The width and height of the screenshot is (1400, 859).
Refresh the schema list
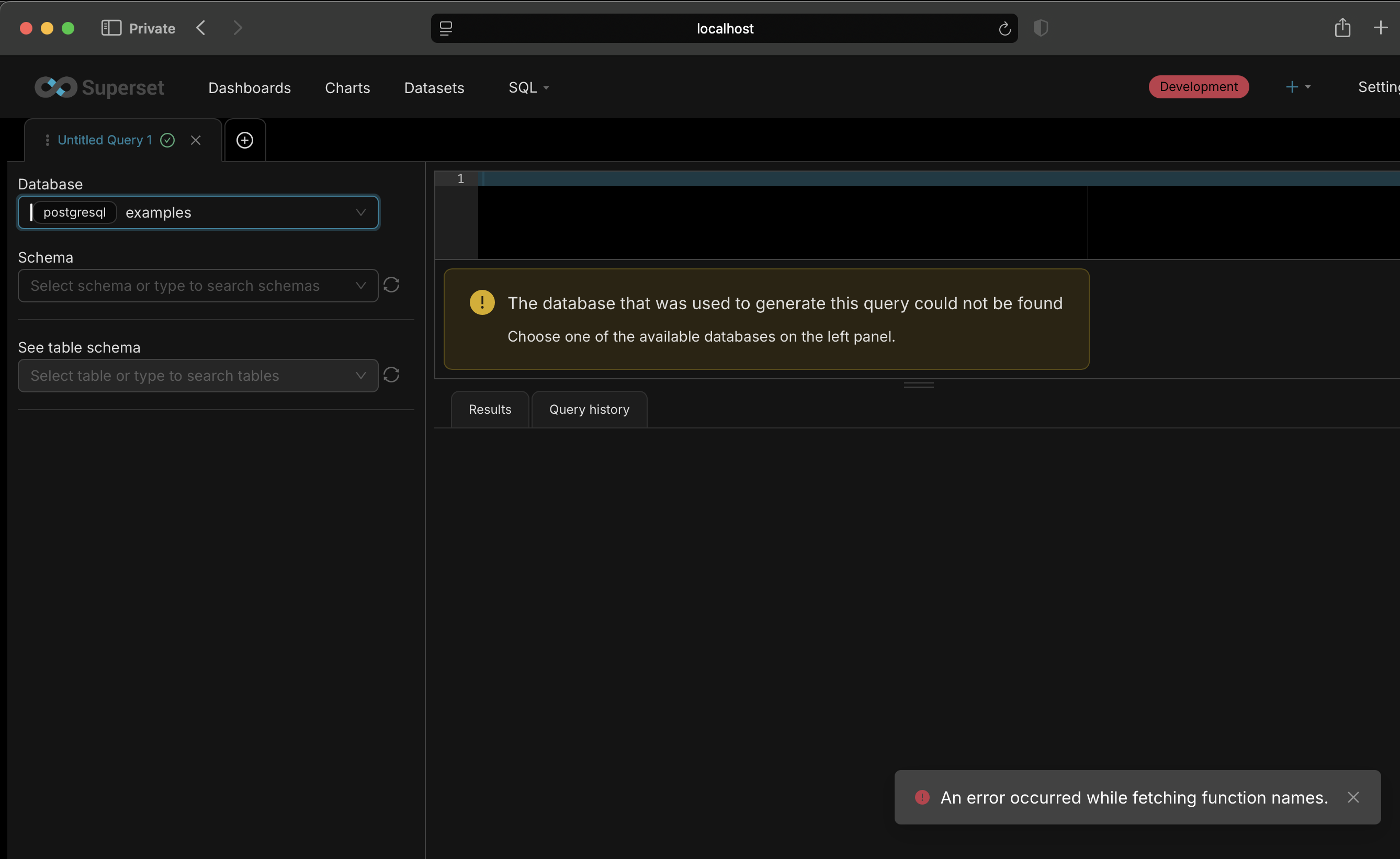391,285
